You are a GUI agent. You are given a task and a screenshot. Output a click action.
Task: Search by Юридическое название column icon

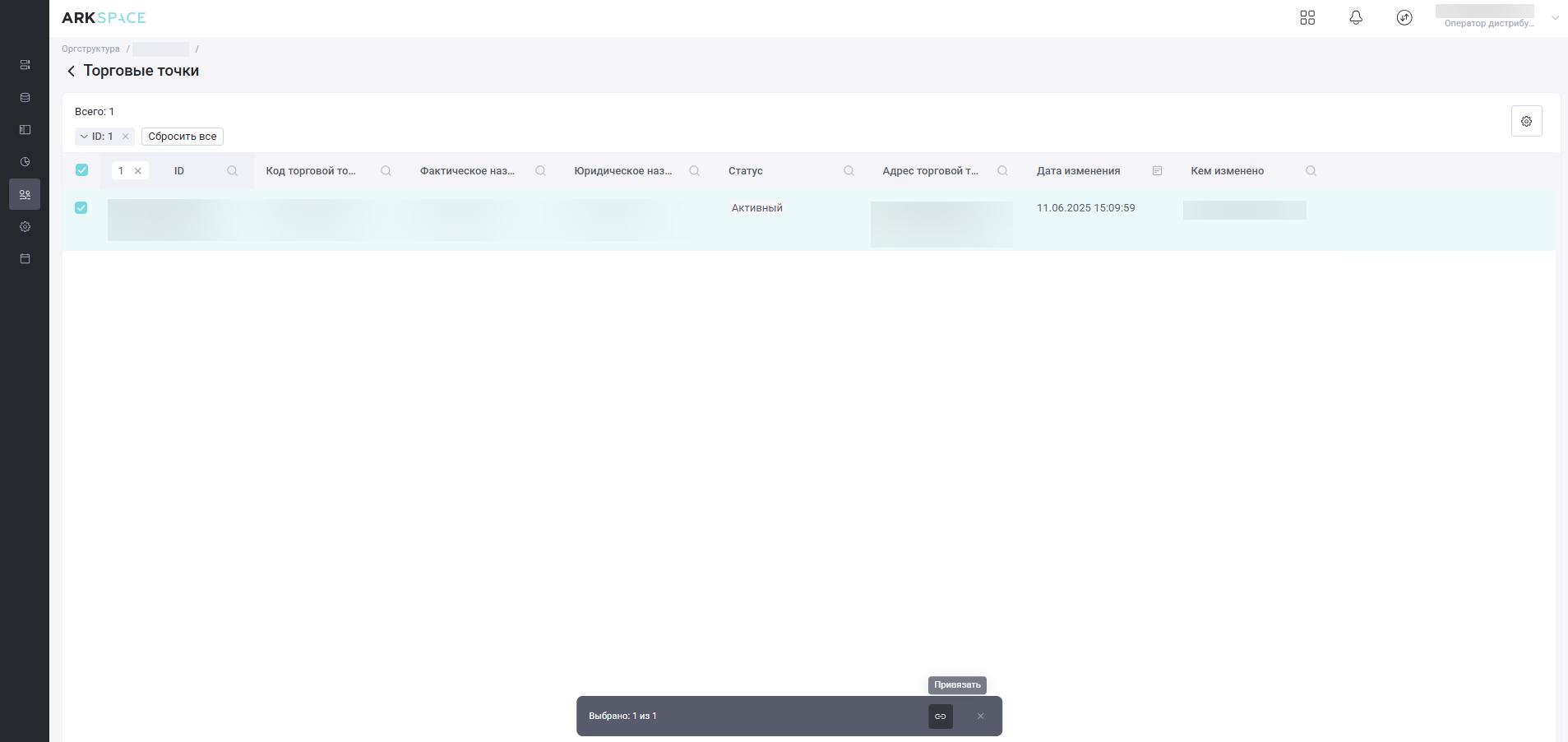point(694,171)
